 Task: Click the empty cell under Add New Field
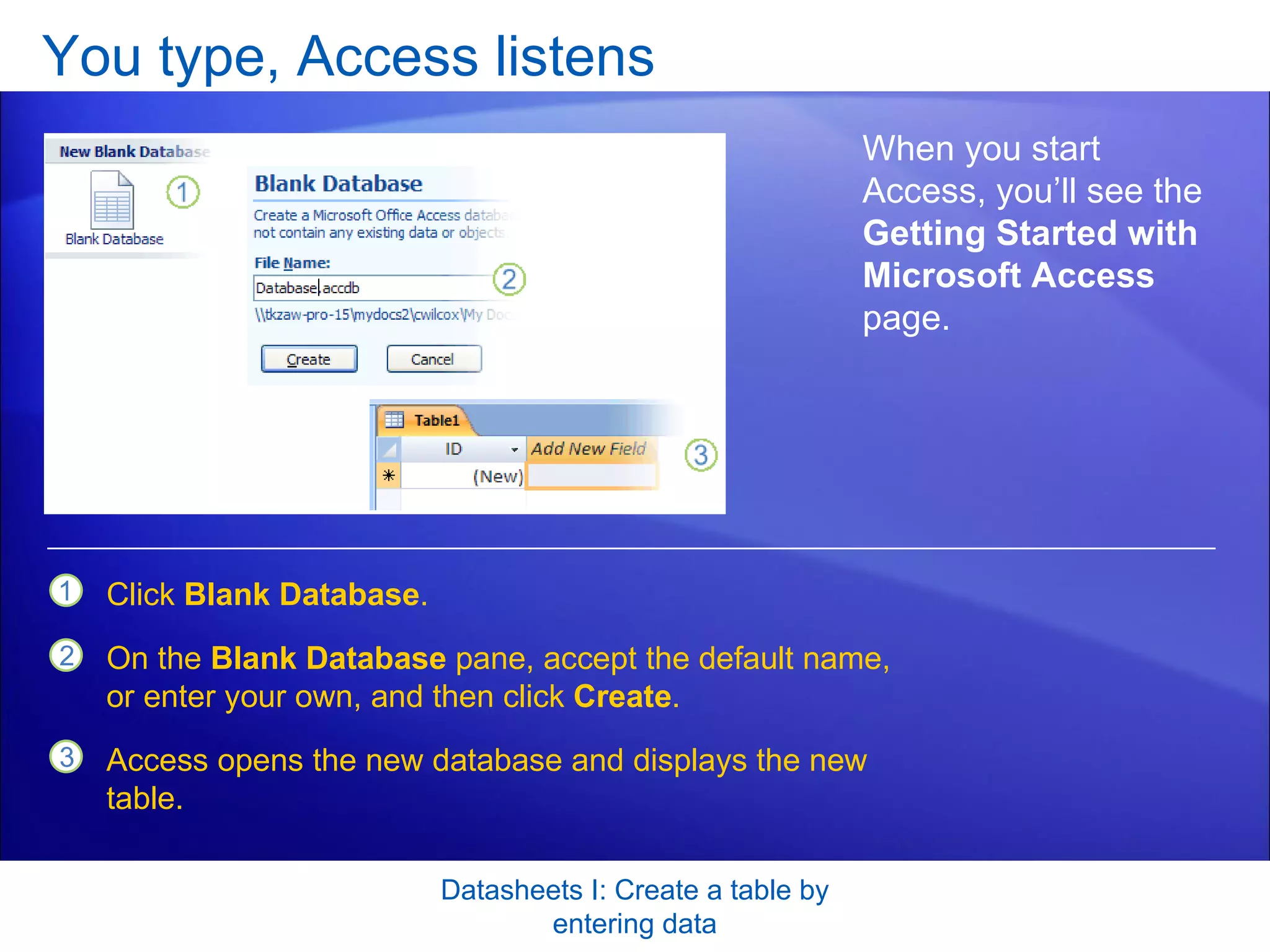[590, 476]
